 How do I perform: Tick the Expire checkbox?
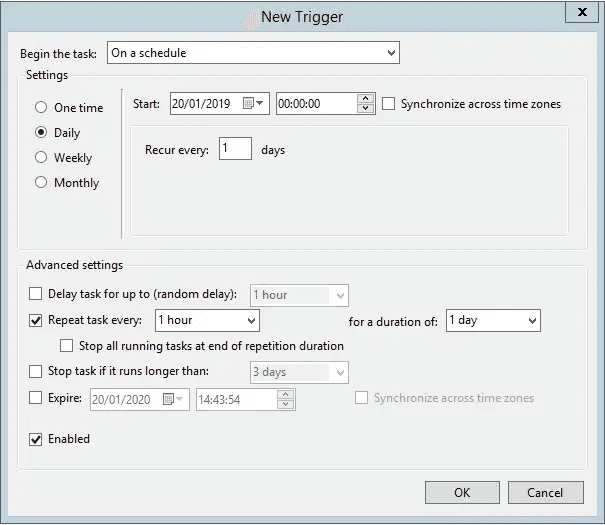tap(35, 398)
